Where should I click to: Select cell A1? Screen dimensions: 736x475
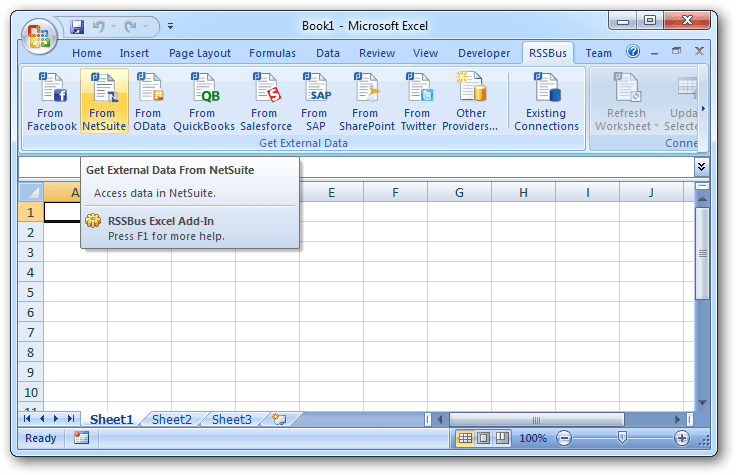tap(63, 212)
